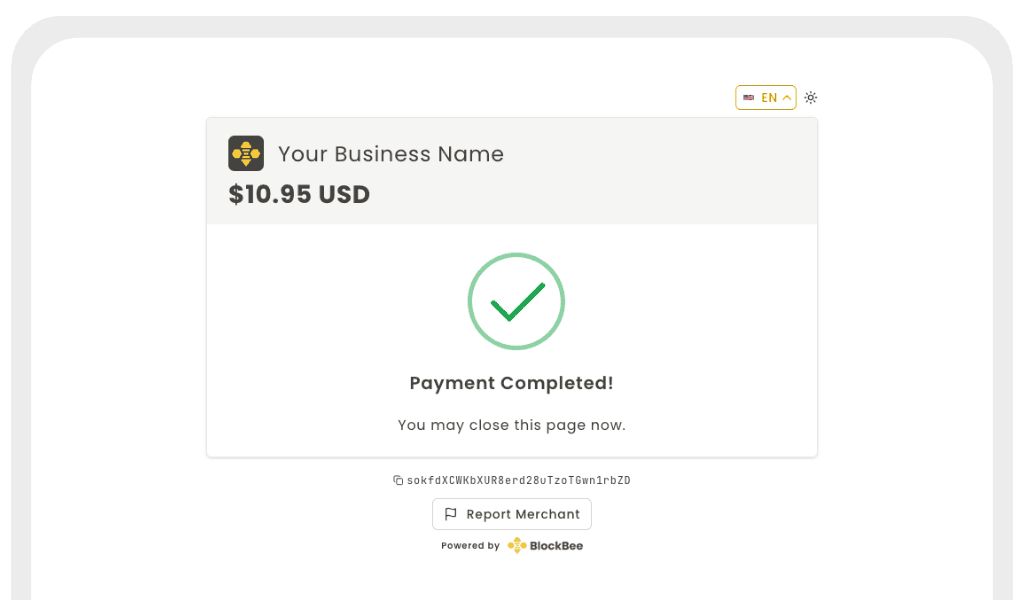Click the BlockBee bee logo in the footer
The width and height of the screenshot is (1024, 600).
point(516,545)
